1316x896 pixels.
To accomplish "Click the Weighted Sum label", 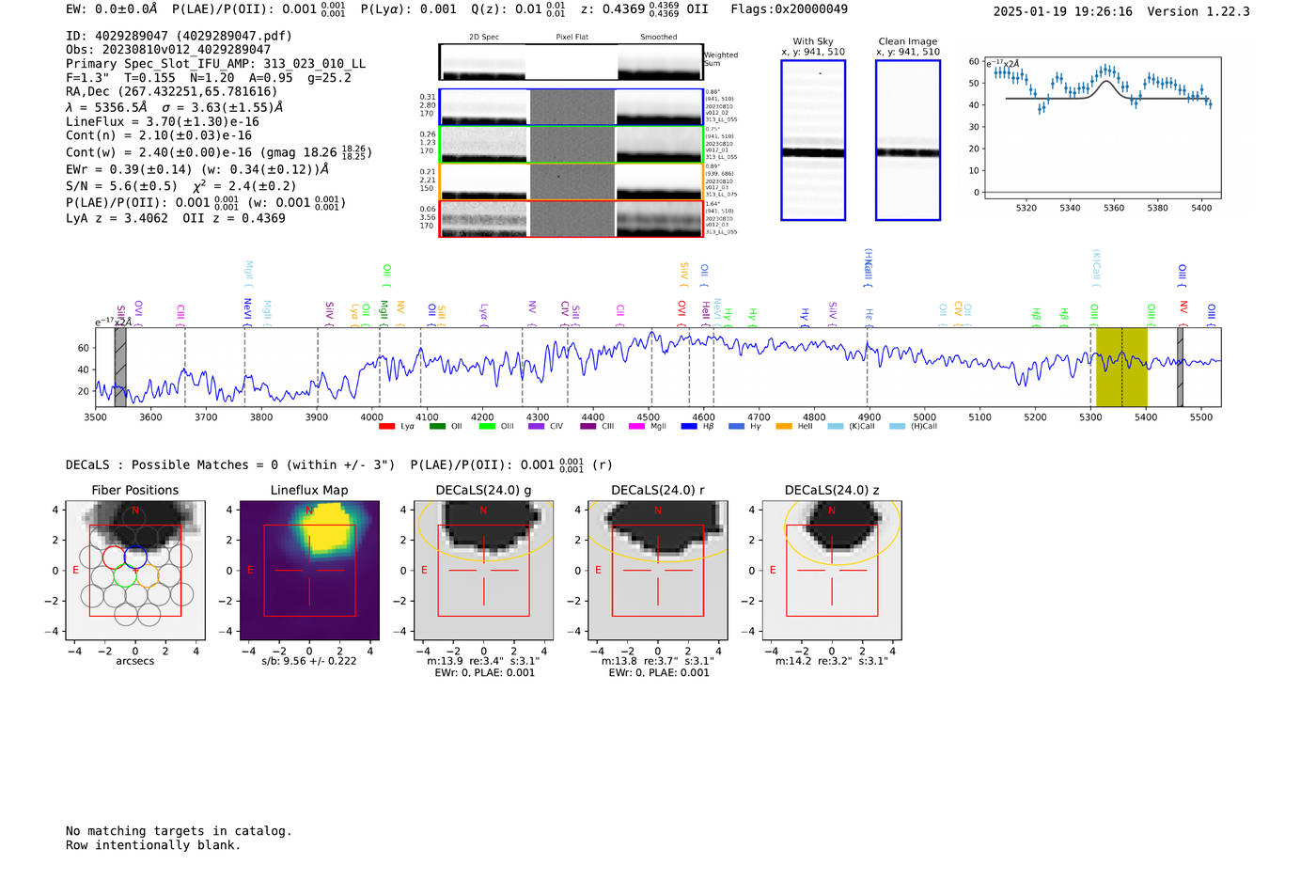I will pyautogui.click(x=721, y=59).
